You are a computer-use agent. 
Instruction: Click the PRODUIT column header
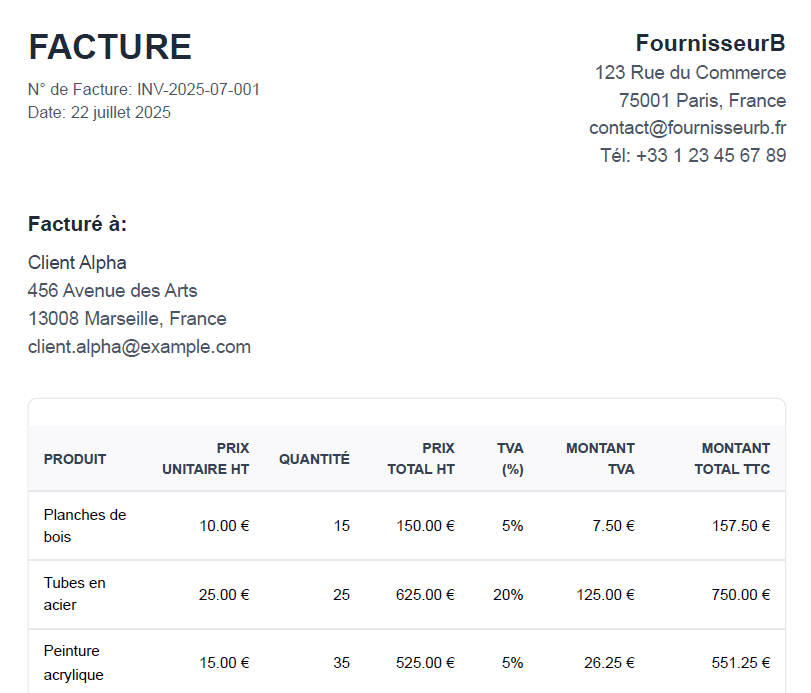coord(75,459)
